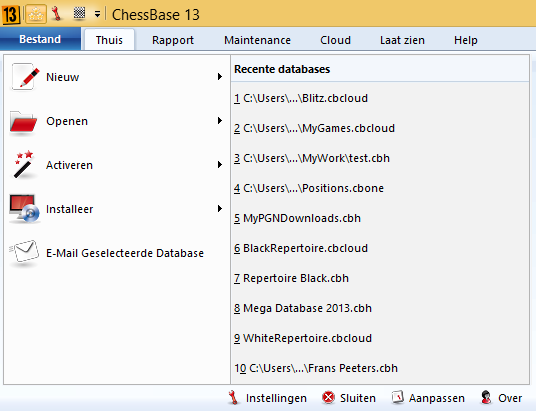Switch to the Maintenance tab
The image size is (536, 411).
pyautogui.click(x=257, y=40)
